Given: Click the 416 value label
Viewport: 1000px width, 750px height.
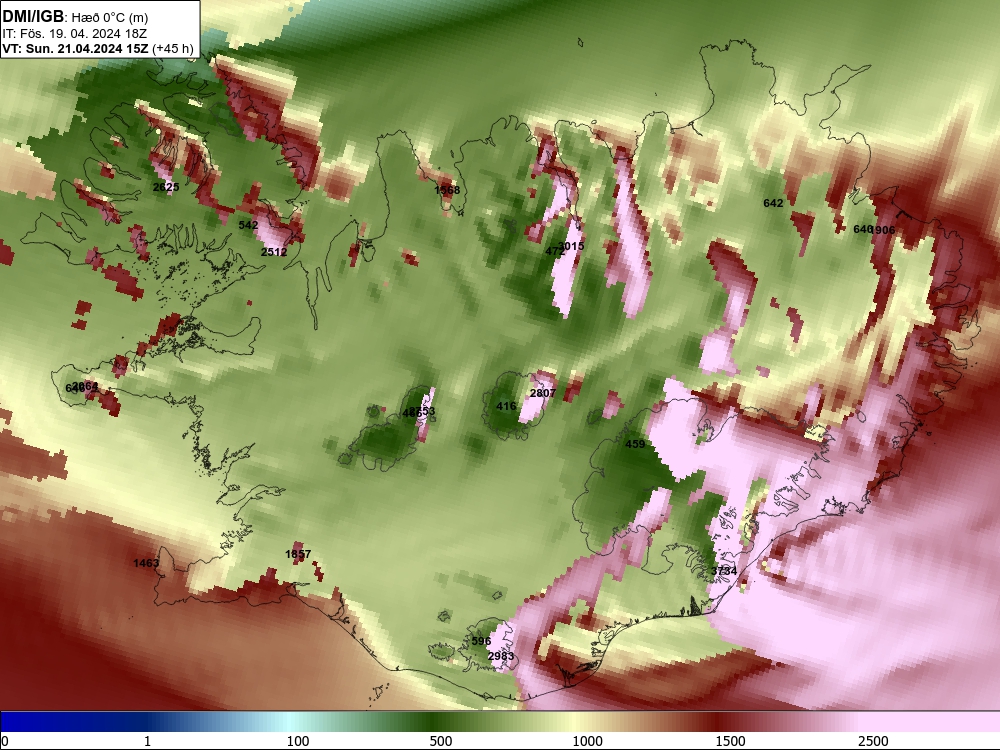Looking at the screenshot, I should coord(506,406).
